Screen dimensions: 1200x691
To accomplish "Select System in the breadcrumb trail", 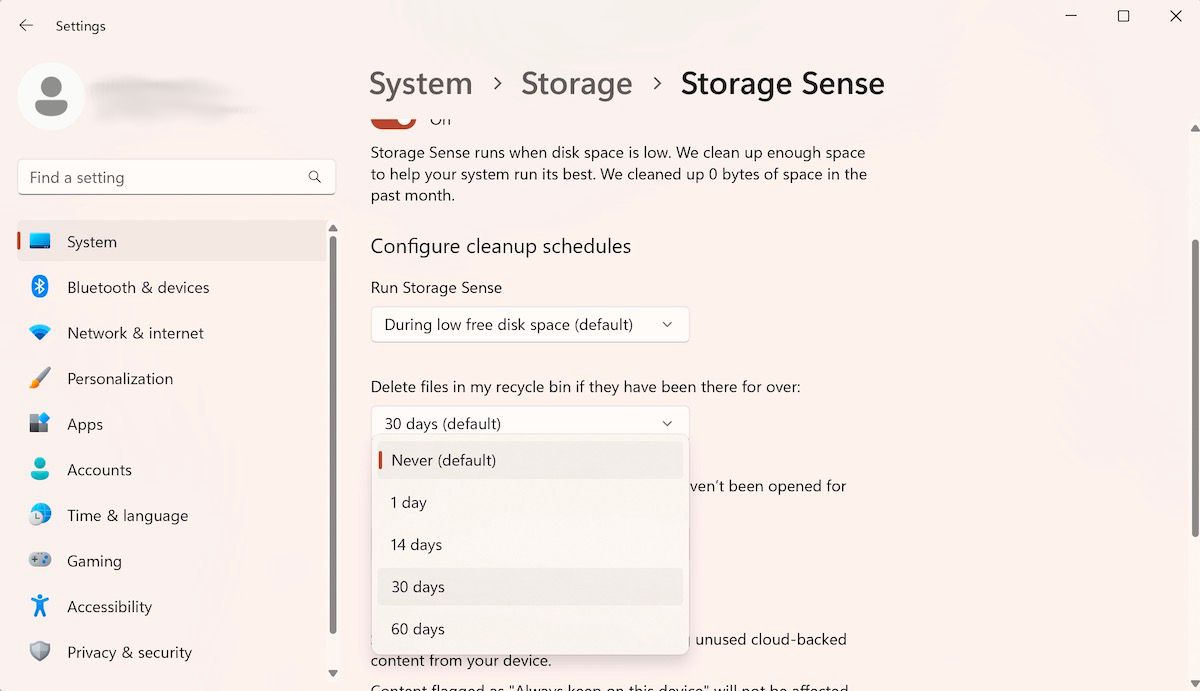I will pyautogui.click(x=420, y=84).
